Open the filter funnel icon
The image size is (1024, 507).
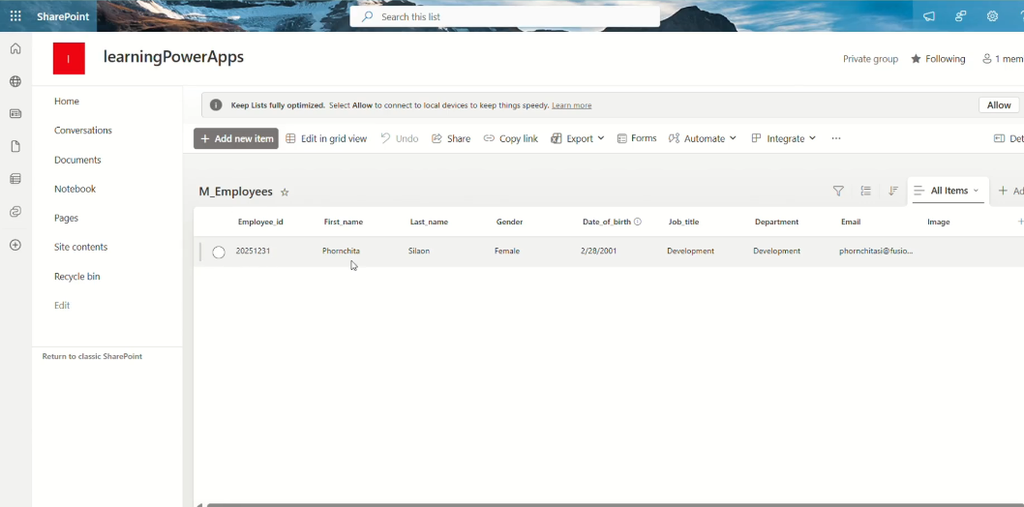(839, 191)
